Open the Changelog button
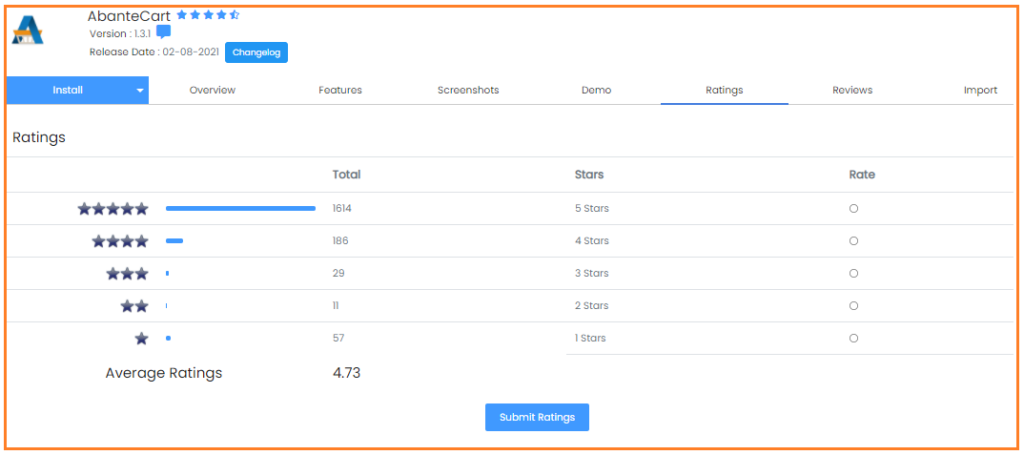The width and height of the screenshot is (1024, 455). click(x=257, y=53)
